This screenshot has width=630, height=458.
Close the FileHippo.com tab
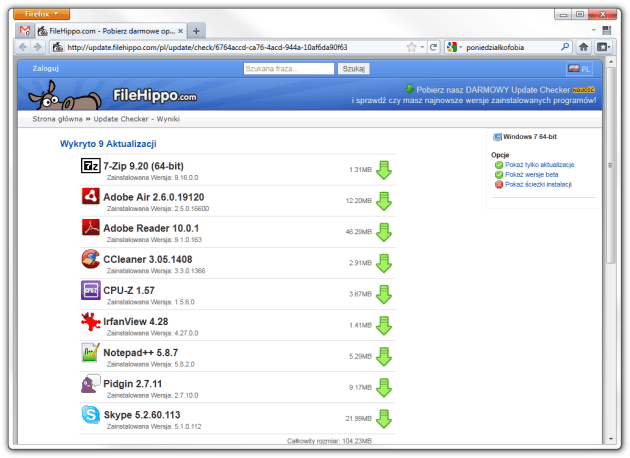[x=180, y=31]
